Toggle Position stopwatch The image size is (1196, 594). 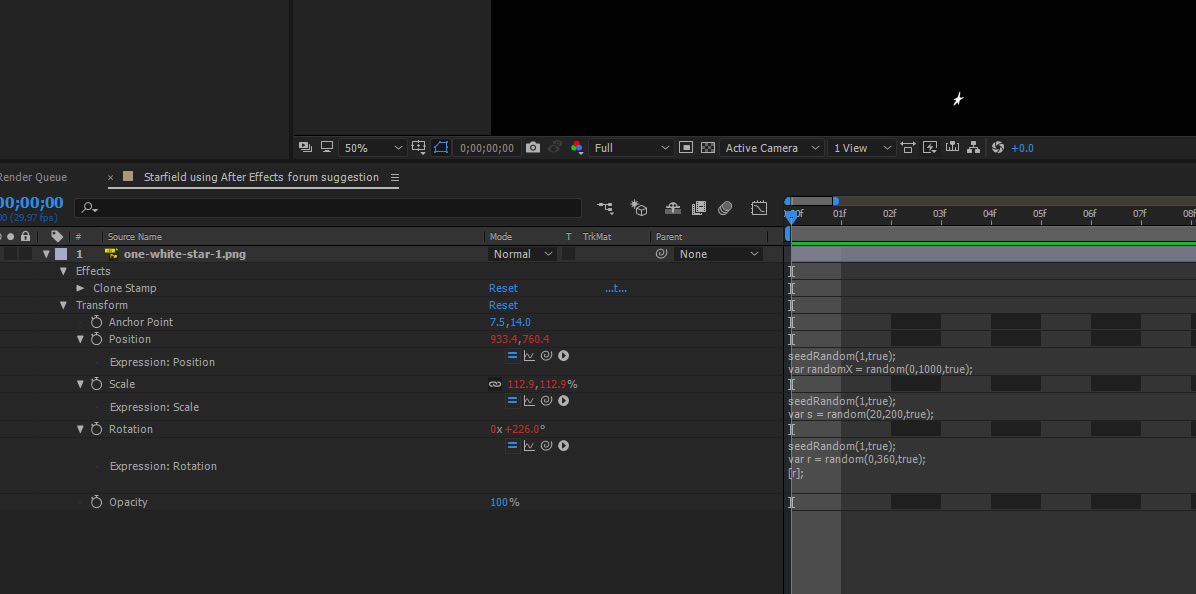(x=96, y=339)
